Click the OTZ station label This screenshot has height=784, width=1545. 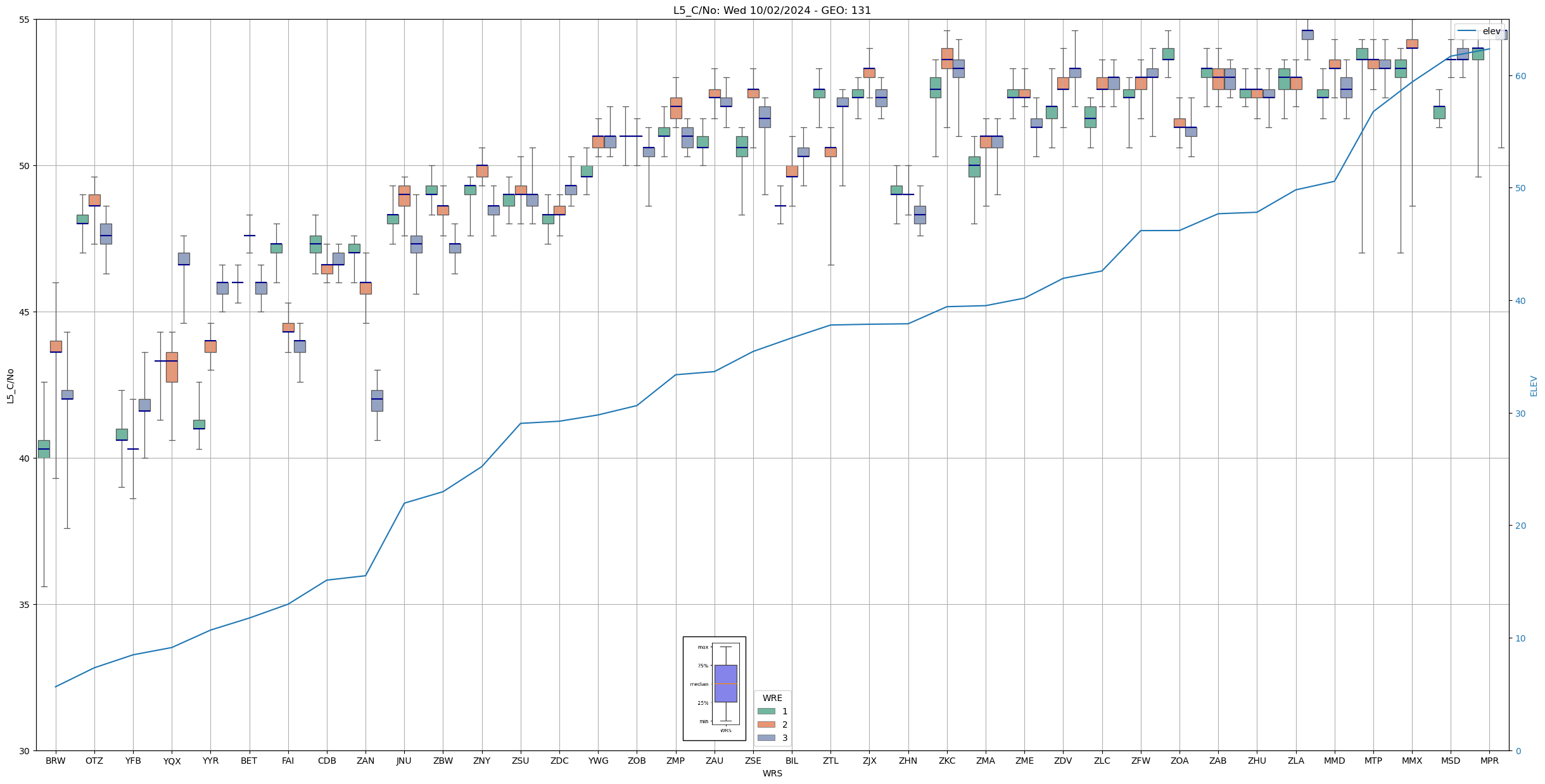(x=94, y=761)
